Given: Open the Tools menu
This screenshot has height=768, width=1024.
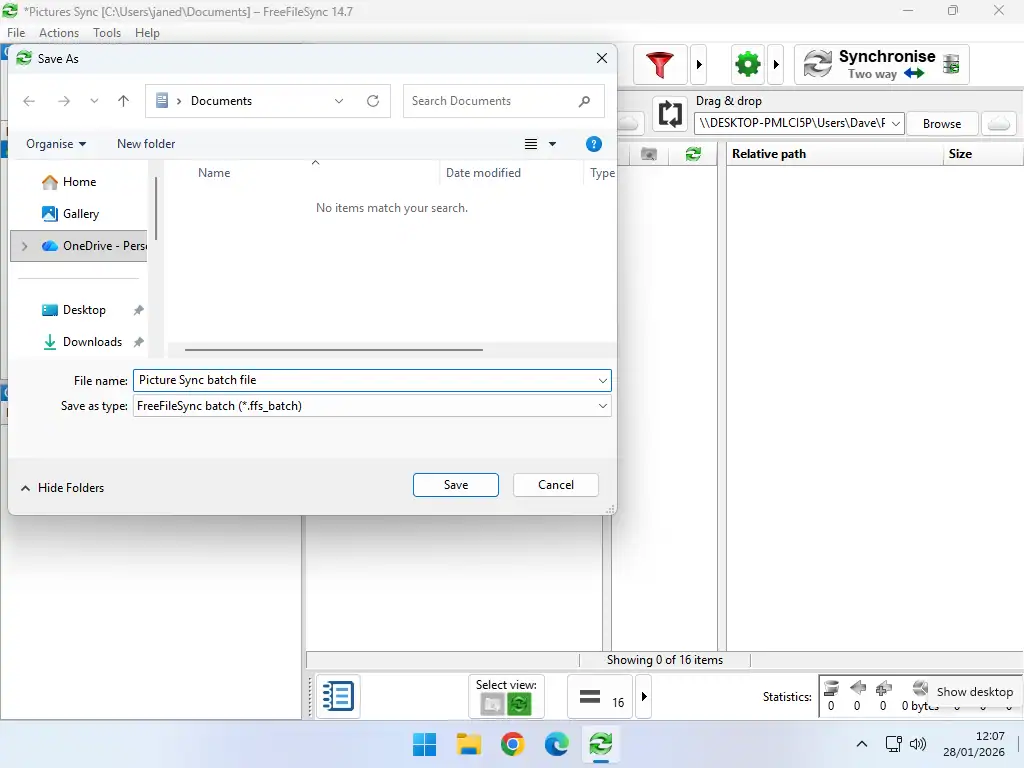Looking at the screenshot, I should coord(107,32).
